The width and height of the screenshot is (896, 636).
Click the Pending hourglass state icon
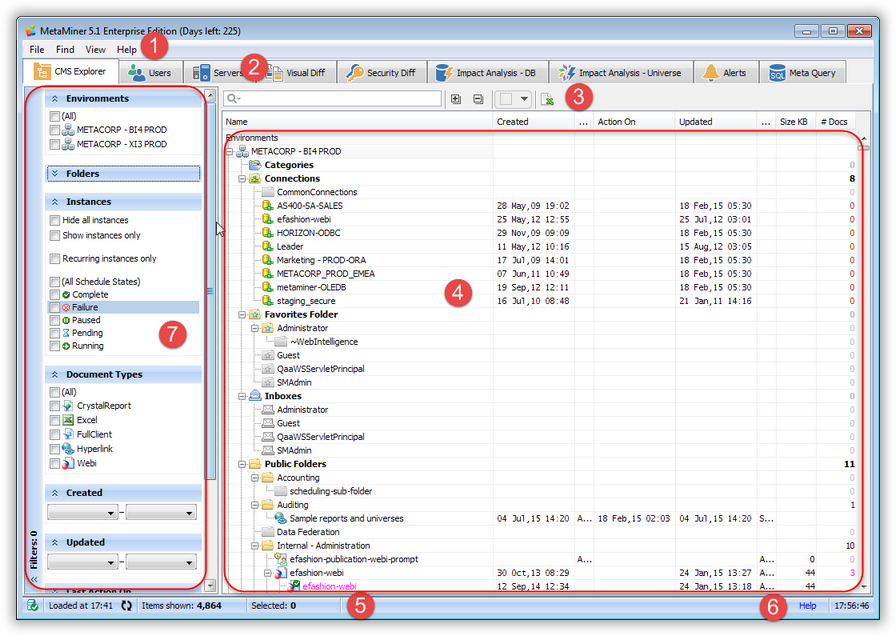tap(66, 333)
